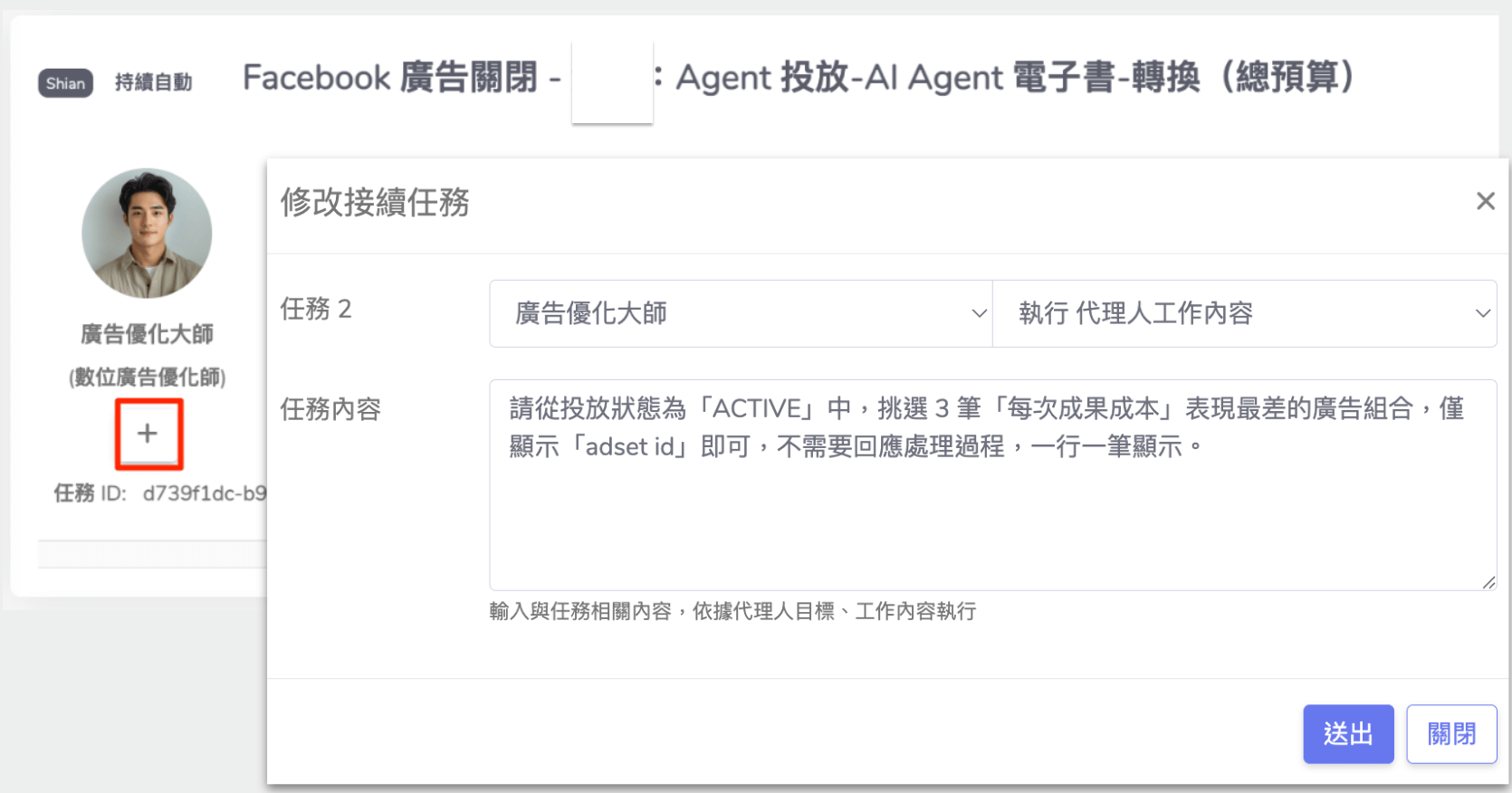The width and height of the screenshot is (1512, 793).
Task: Open the 廣告優化大師 agent dropdown
Action: pos(741,313)
